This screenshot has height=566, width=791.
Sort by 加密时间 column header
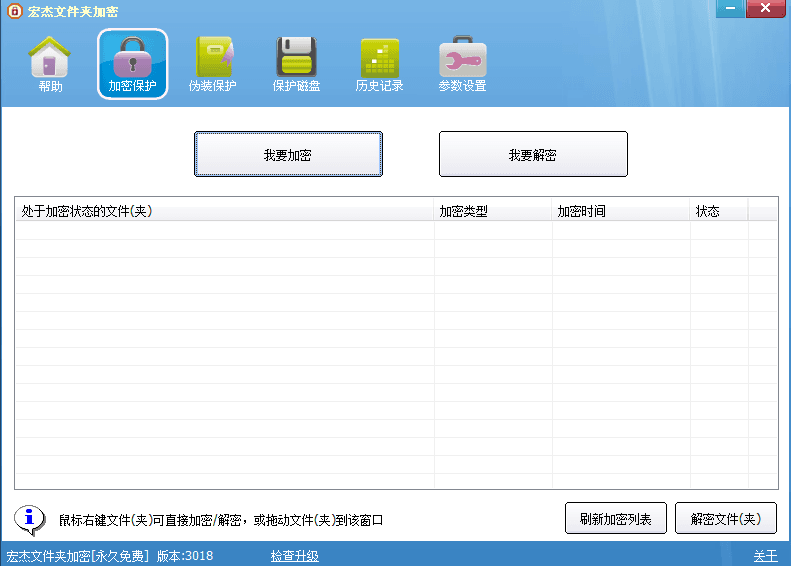(x=620, y=211)
